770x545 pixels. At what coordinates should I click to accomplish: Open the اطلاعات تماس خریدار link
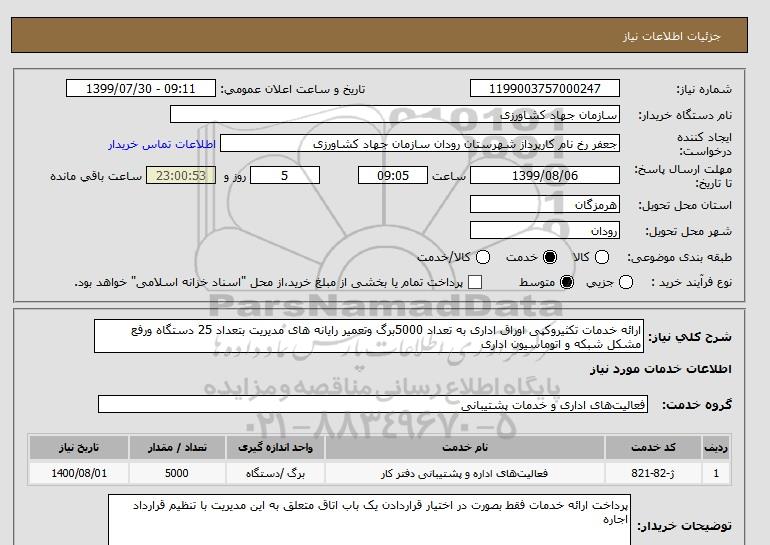(162, 144)
